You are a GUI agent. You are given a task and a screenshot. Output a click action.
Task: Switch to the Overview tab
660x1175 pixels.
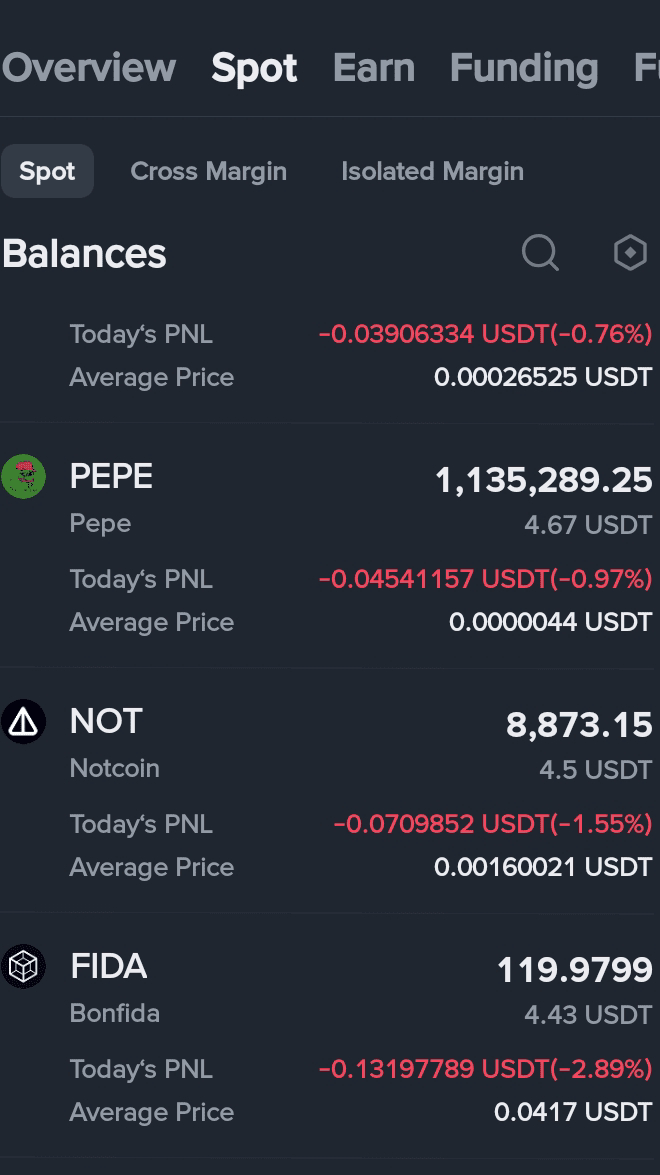[88, 68]
